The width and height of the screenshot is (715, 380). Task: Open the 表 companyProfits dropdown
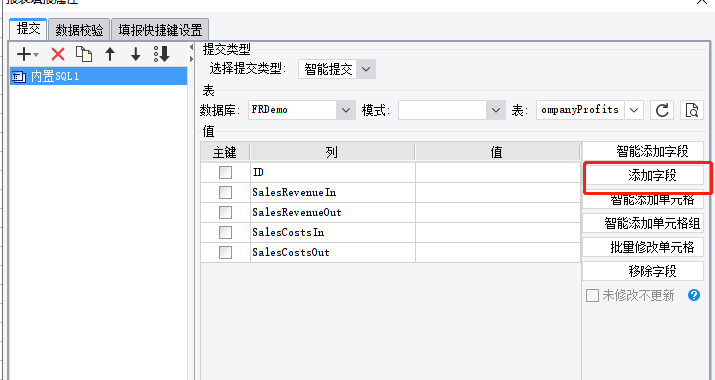634,110
